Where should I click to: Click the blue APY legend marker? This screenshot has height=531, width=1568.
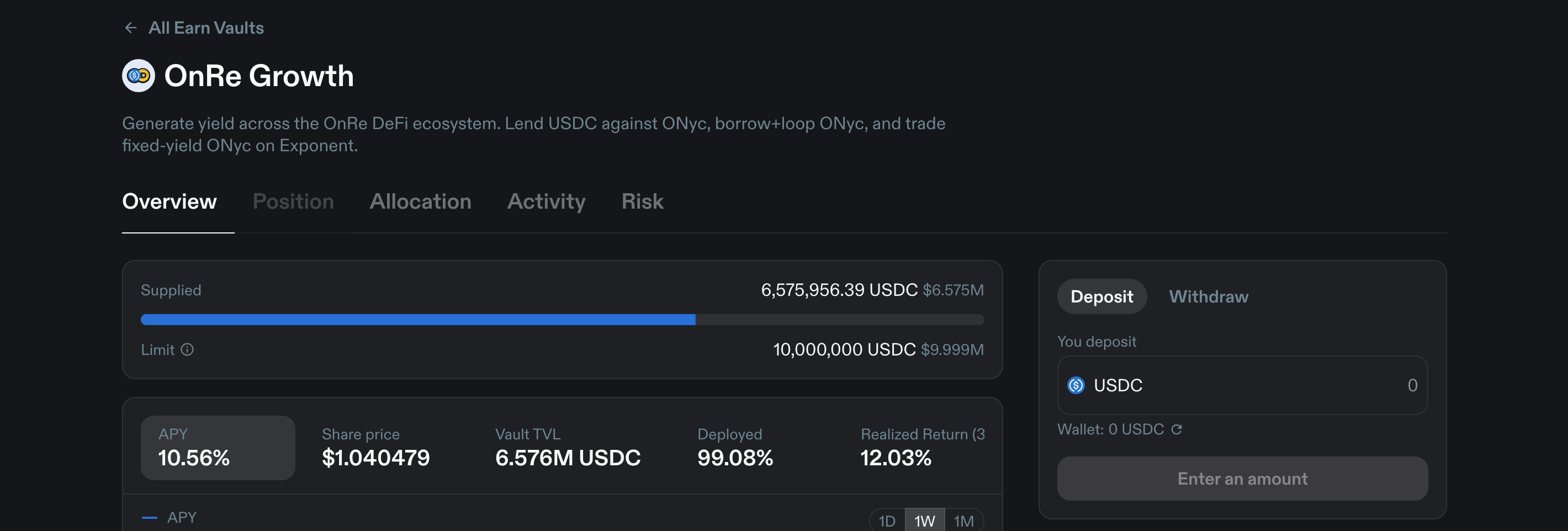point(149,518)
